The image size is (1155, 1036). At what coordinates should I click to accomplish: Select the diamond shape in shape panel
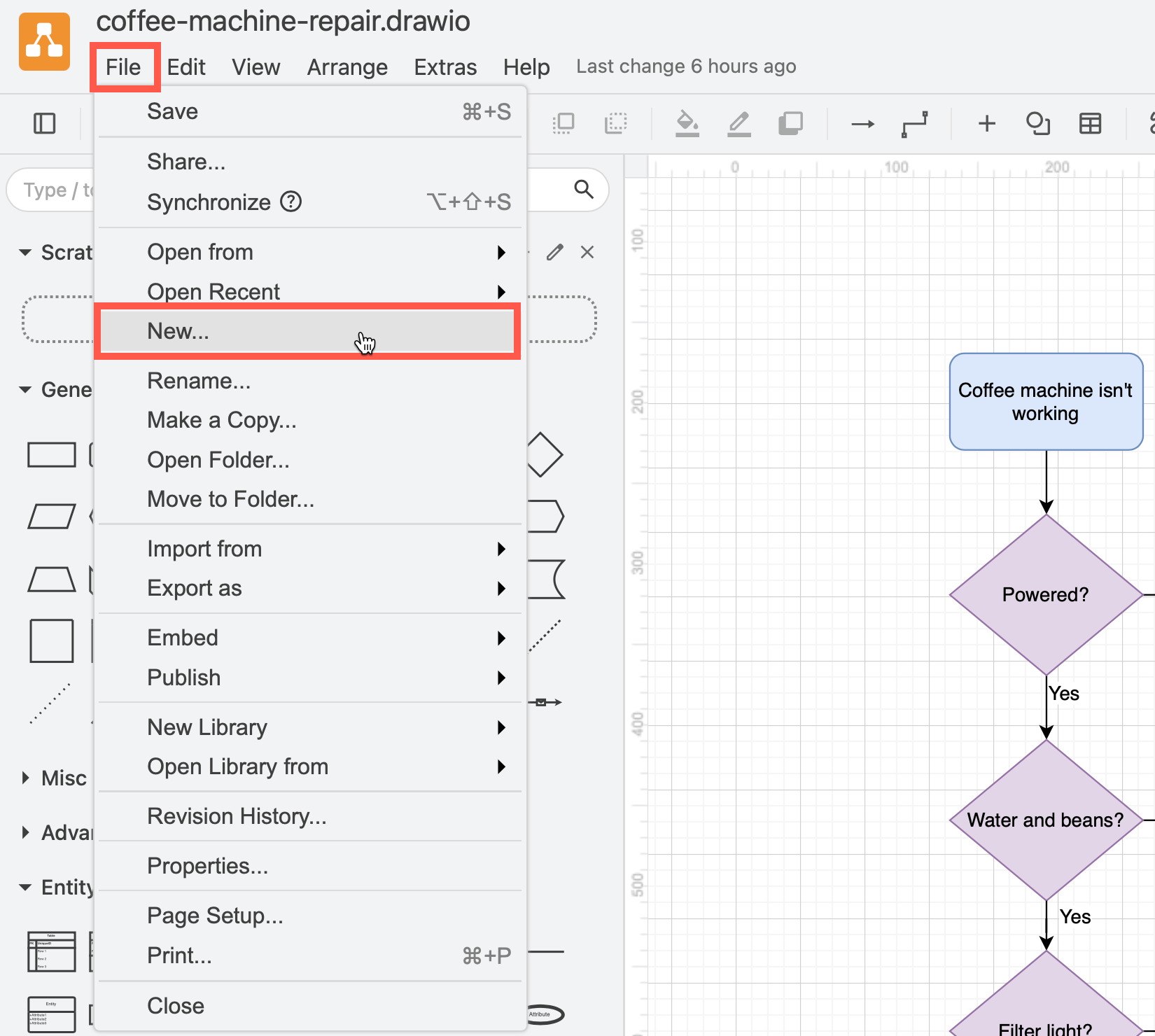[544, 454]
